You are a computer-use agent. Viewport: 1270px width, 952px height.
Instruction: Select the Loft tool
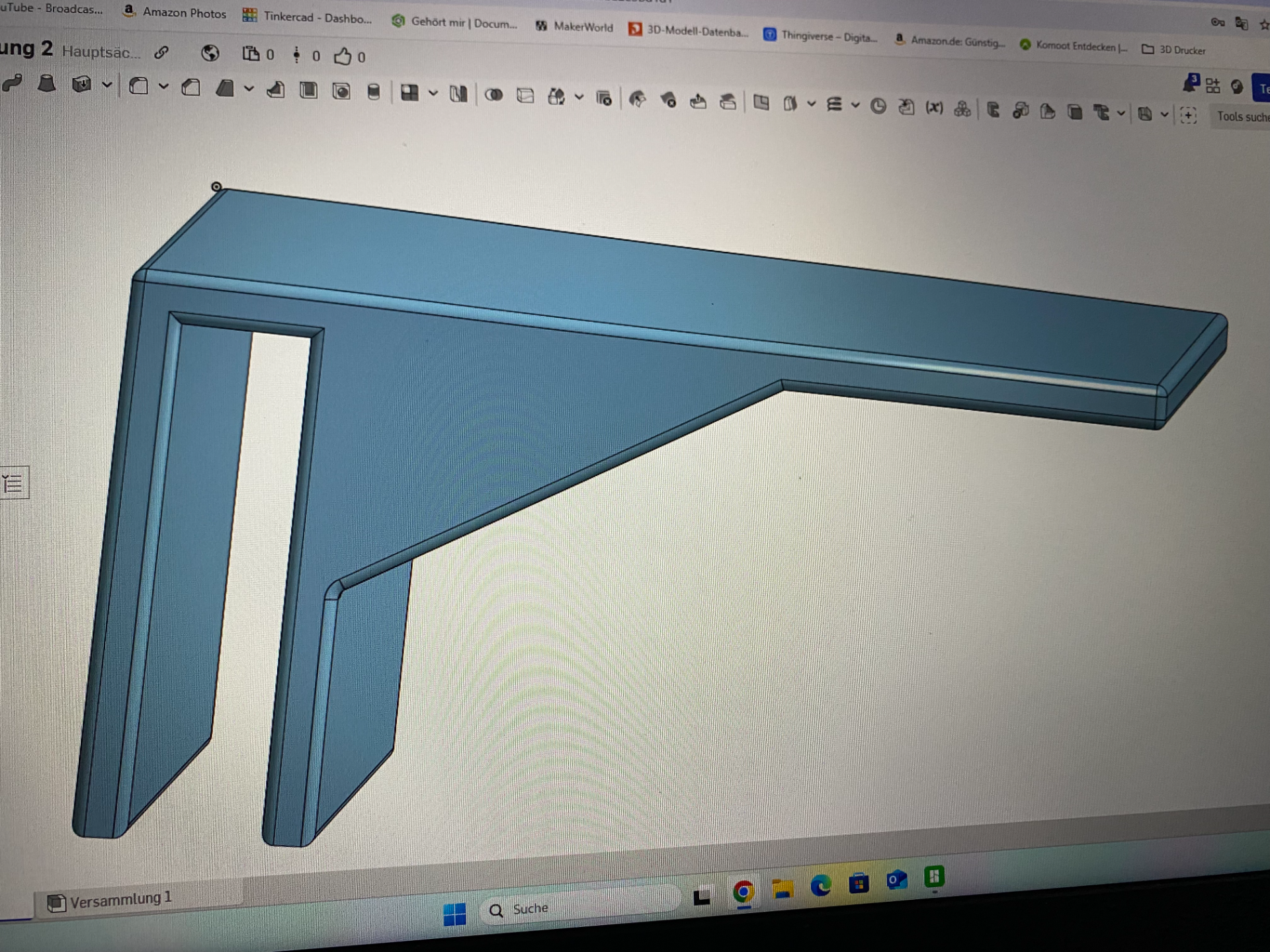click(x=46, y=84)
